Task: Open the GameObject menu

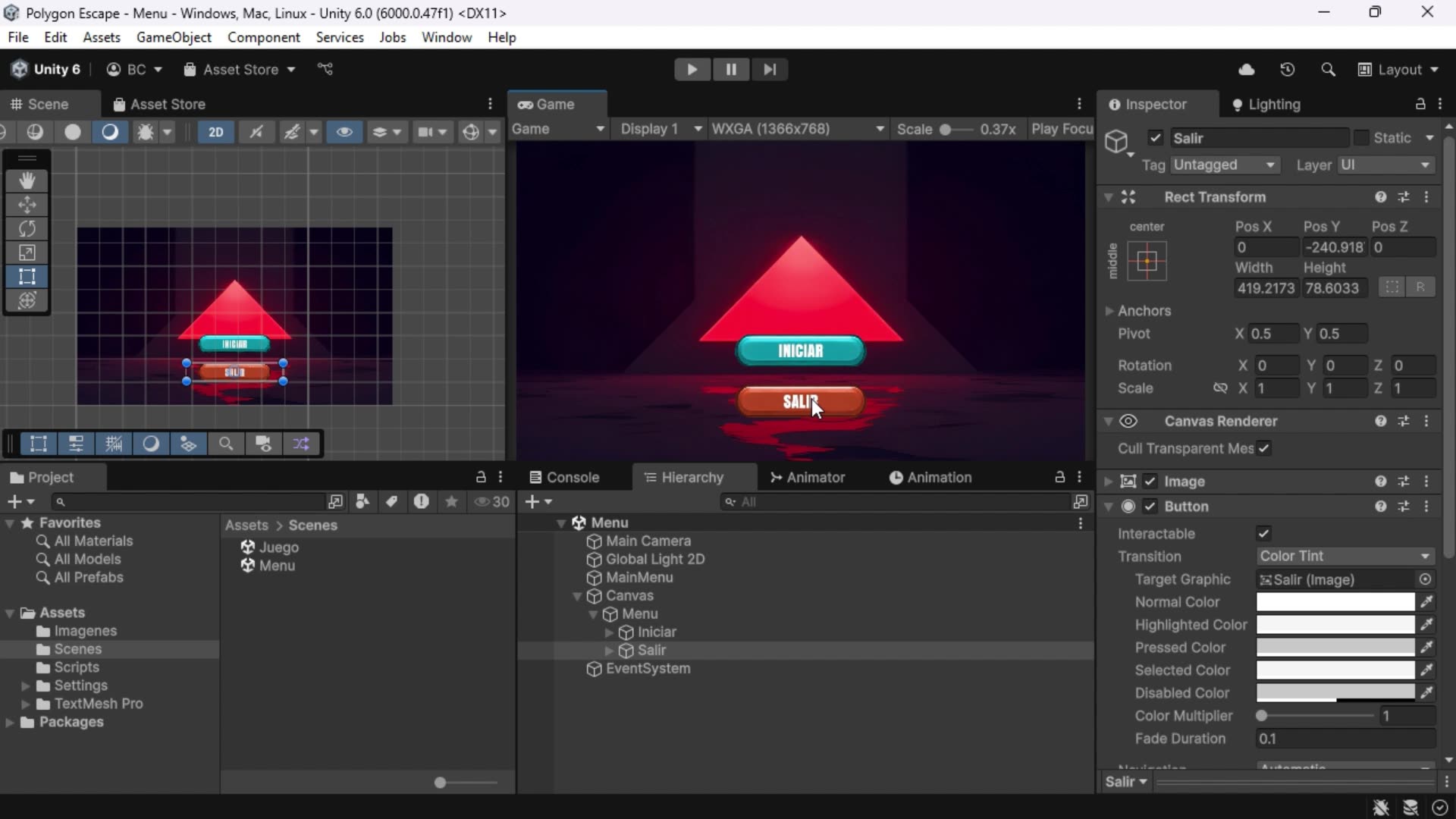Action: pos(173,37)
